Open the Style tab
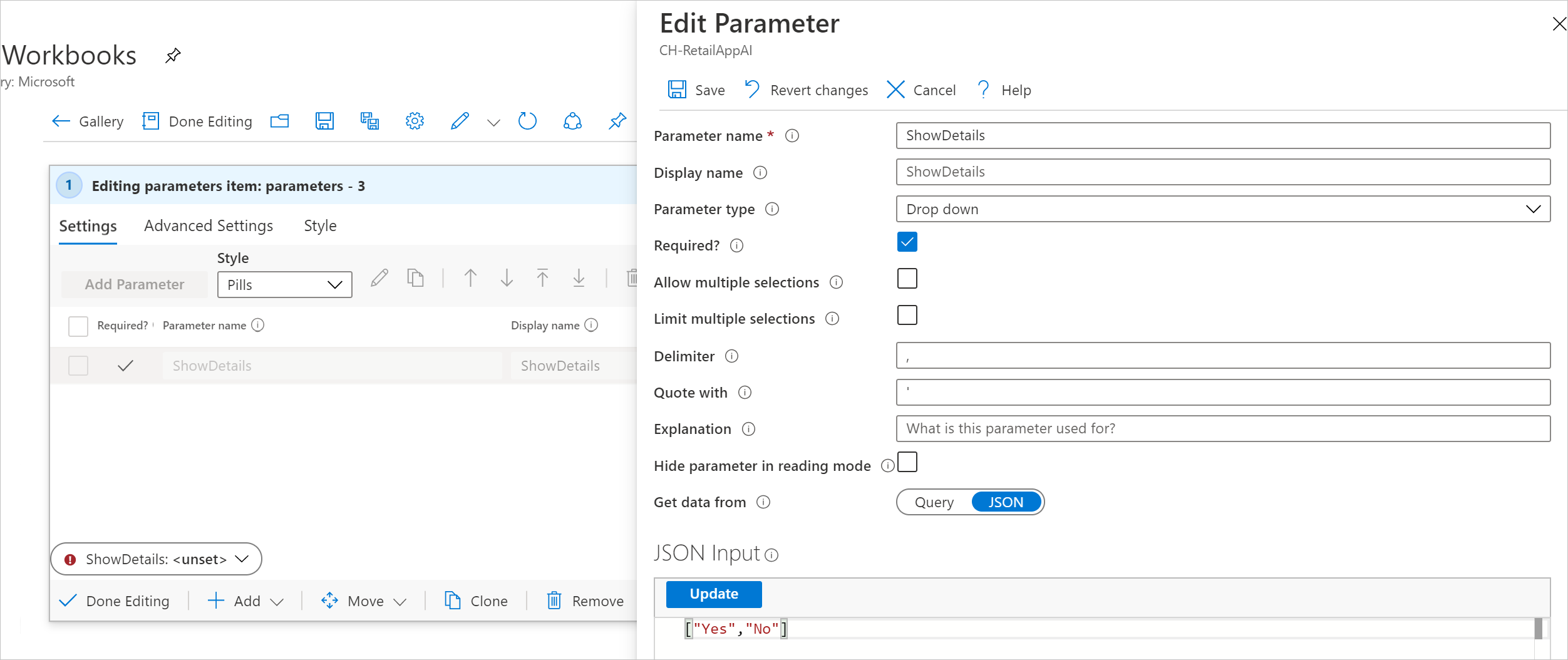 coord(320,225)
